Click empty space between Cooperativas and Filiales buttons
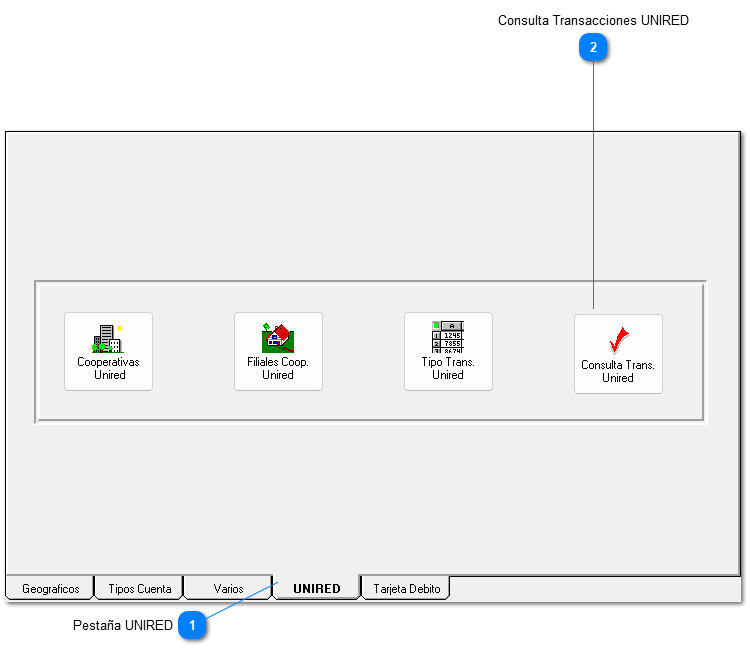This screenshot has width=750, height=650. pos(193,352)
